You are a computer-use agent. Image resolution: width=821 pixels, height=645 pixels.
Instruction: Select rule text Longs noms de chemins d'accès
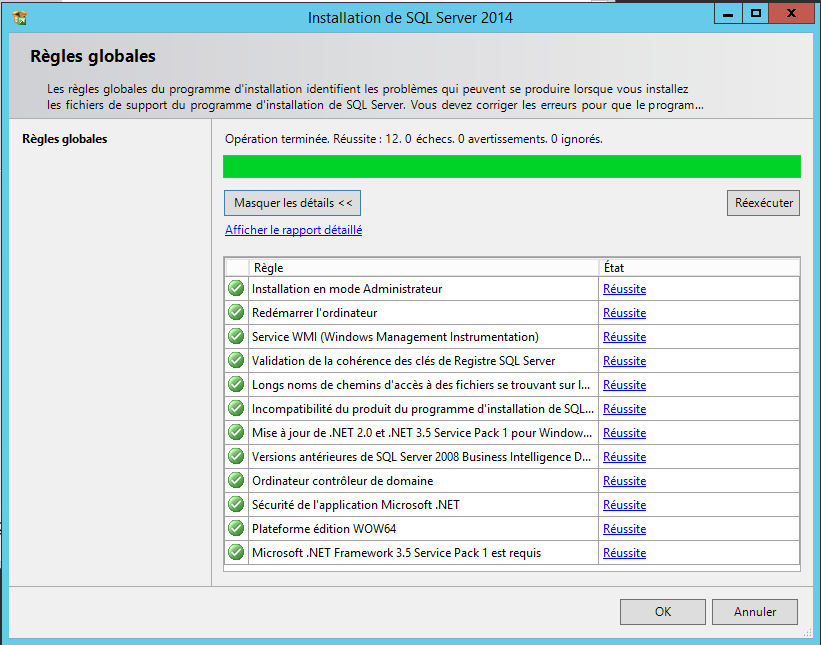pyautogui.click(x=421, y=385)
